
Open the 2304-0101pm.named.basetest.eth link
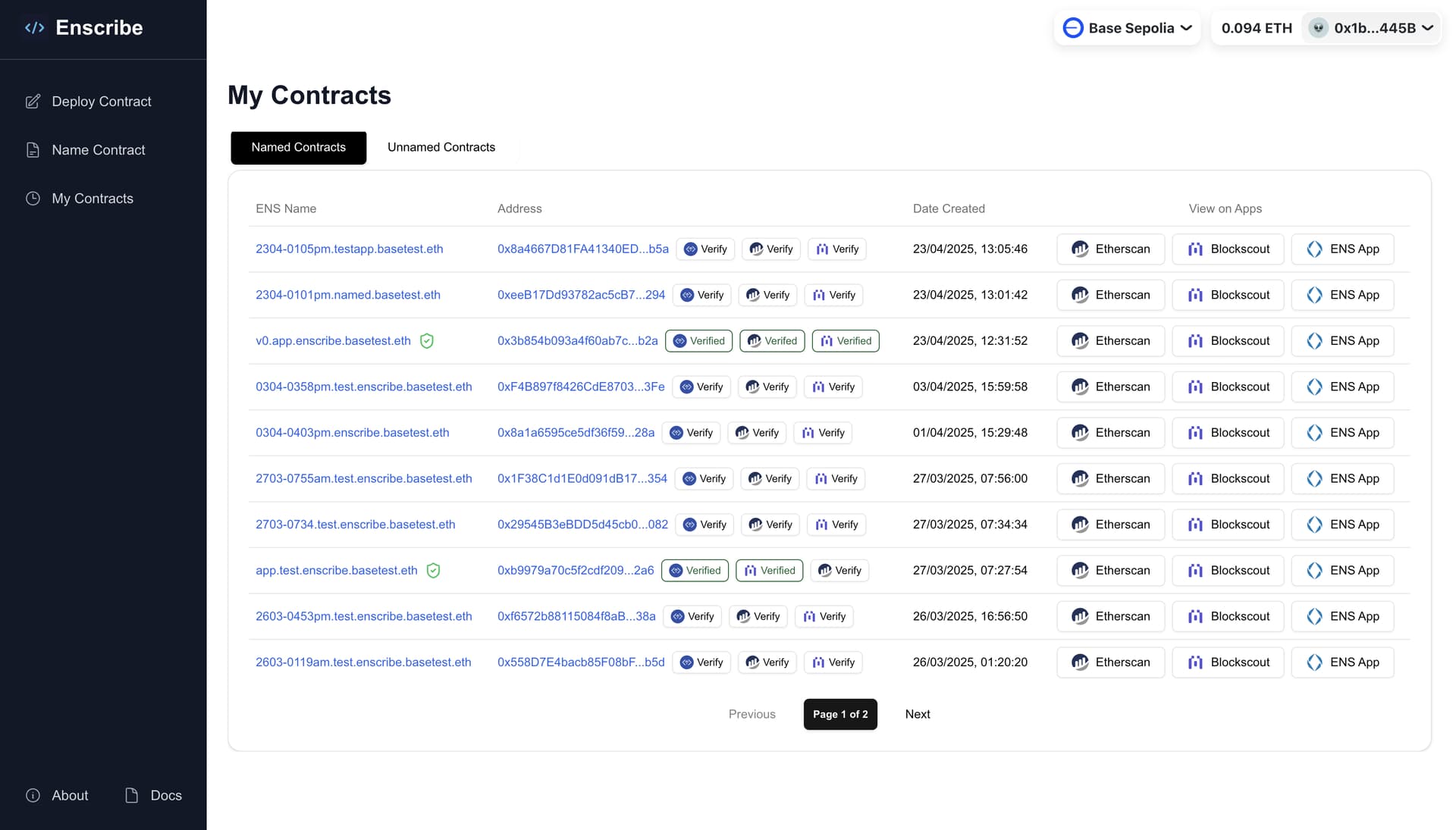point(348,295)
